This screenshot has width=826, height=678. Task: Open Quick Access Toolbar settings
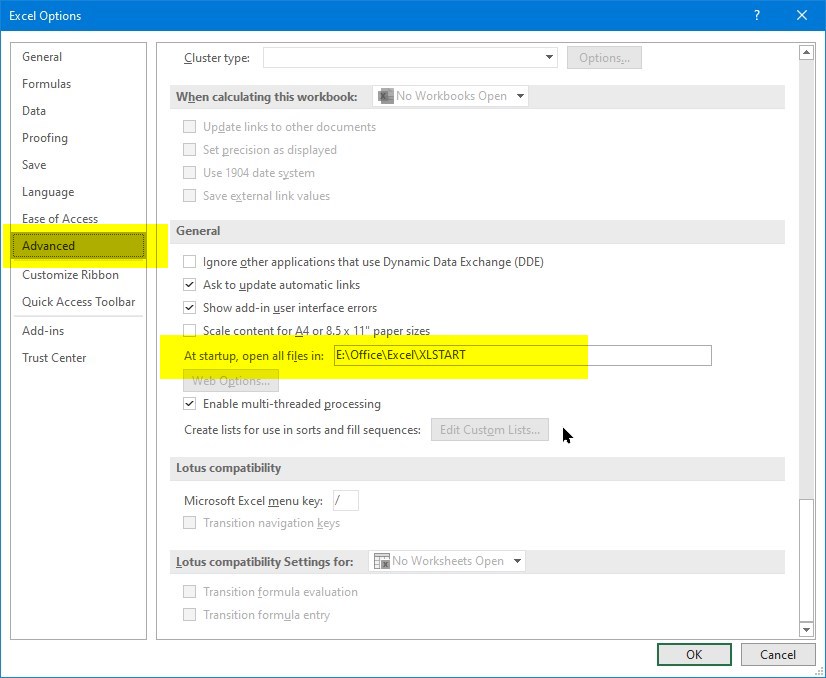coord(78,302)
